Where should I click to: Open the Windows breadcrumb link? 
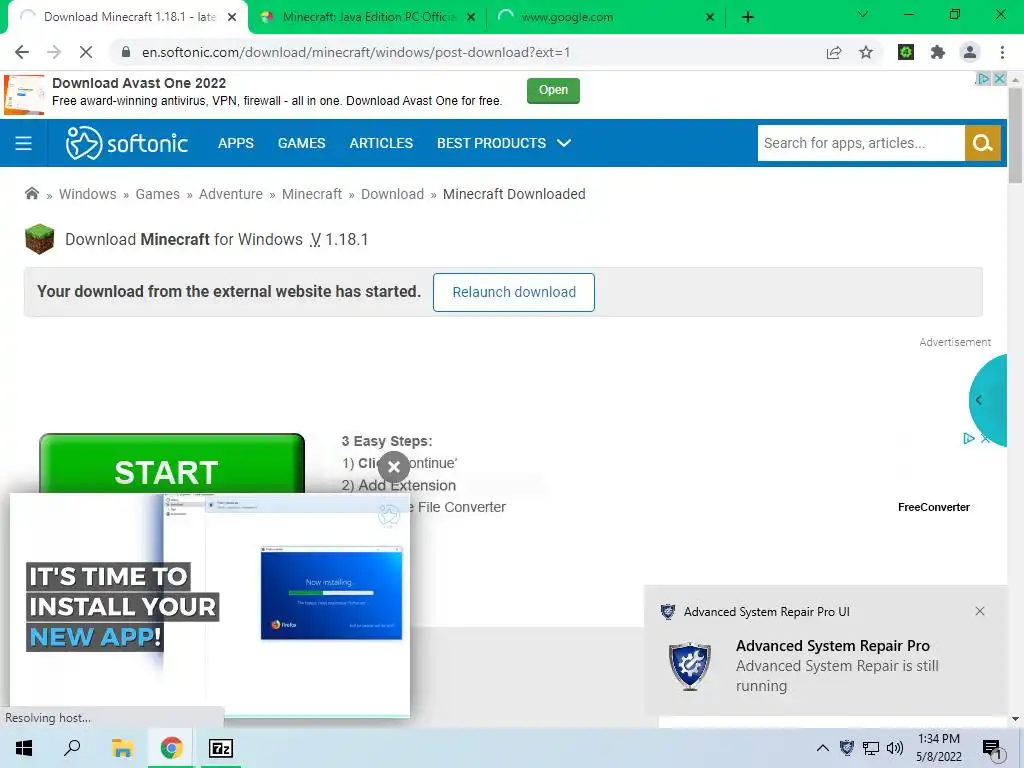click(88, 194)
